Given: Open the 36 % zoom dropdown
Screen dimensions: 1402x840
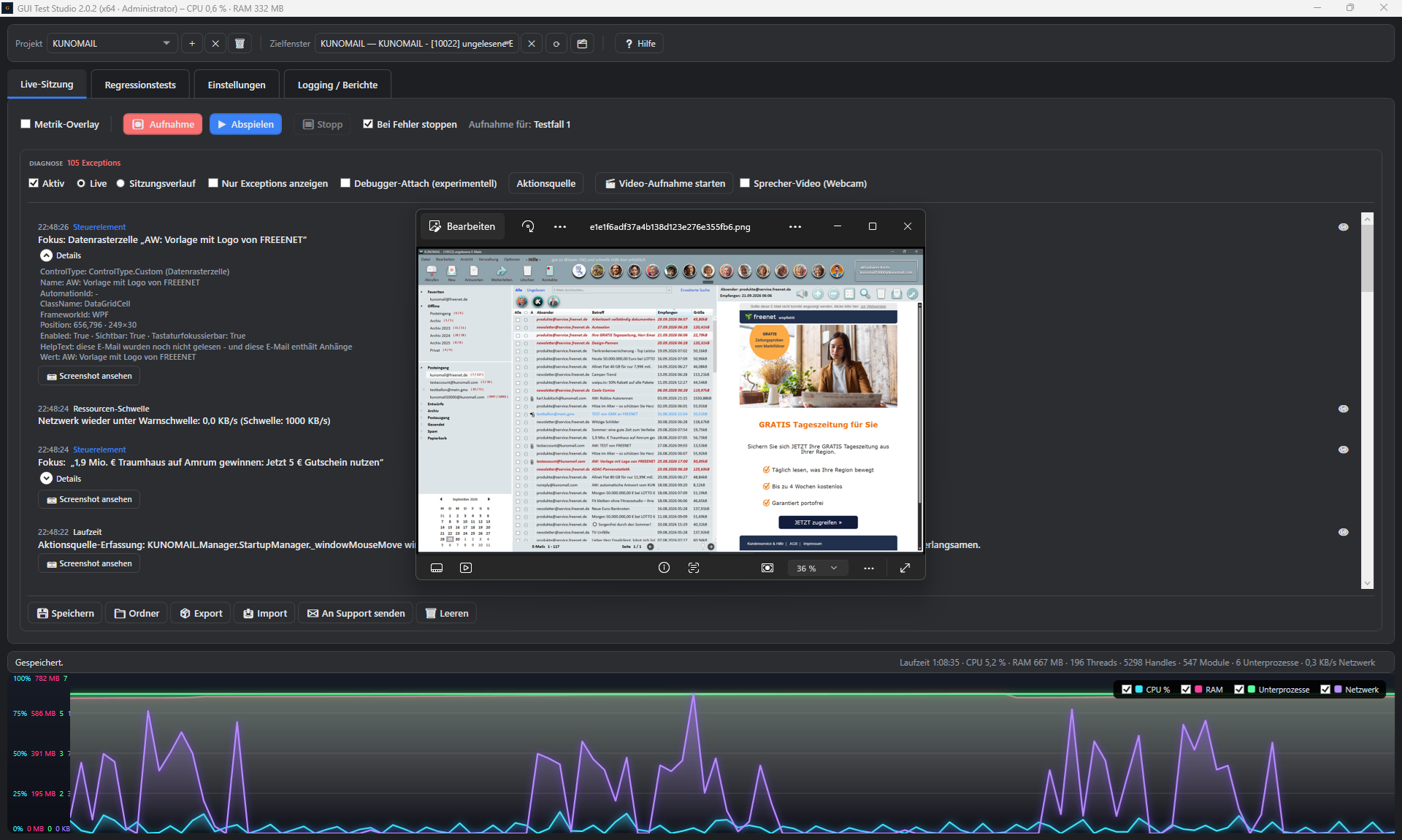Looking at the screenshot, I should pyautogui.click(x=816, y=568).
